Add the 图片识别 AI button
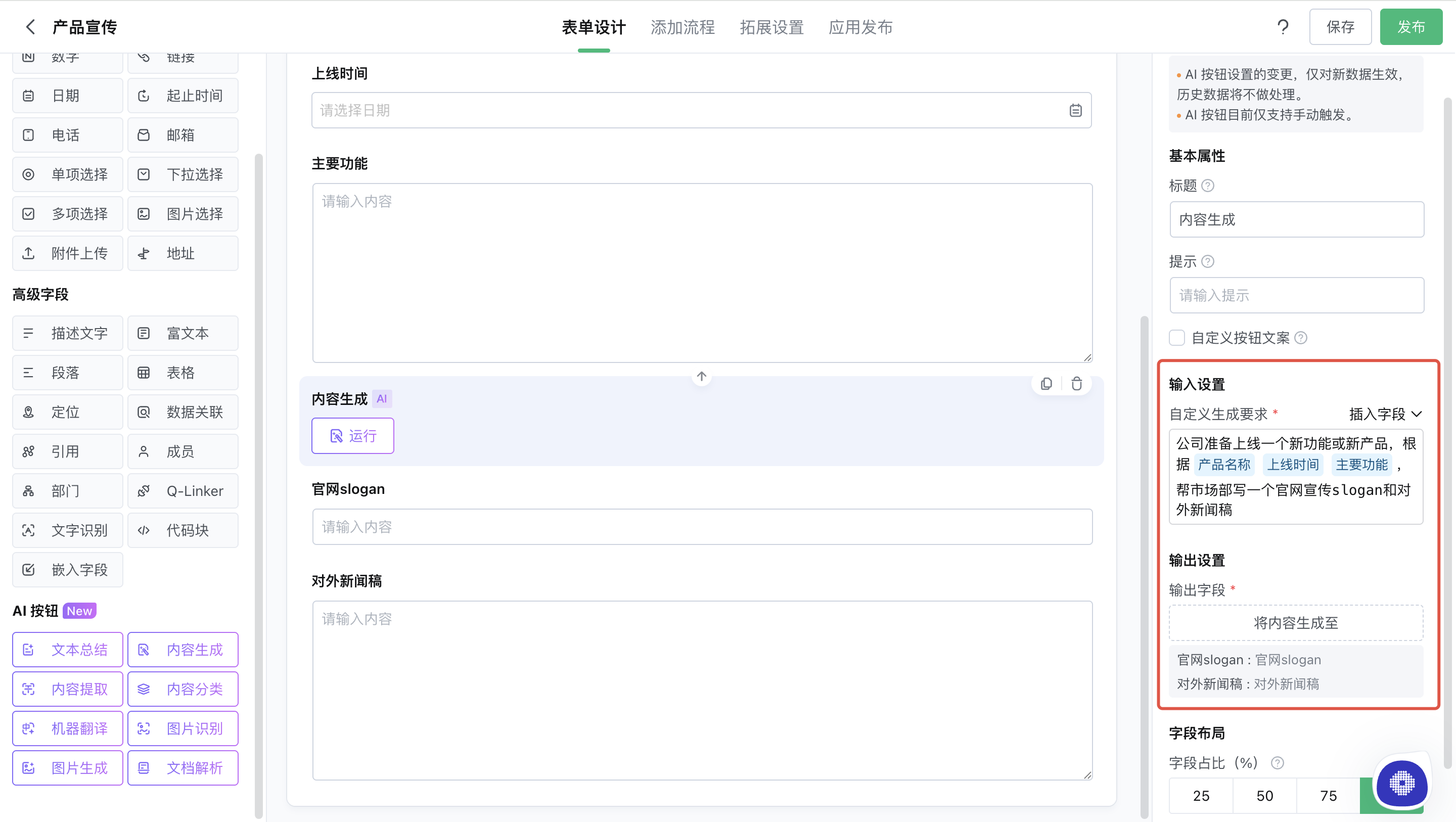Image resolution: width=1456 pixels, height=822 pixels. [x=183, y=728]
